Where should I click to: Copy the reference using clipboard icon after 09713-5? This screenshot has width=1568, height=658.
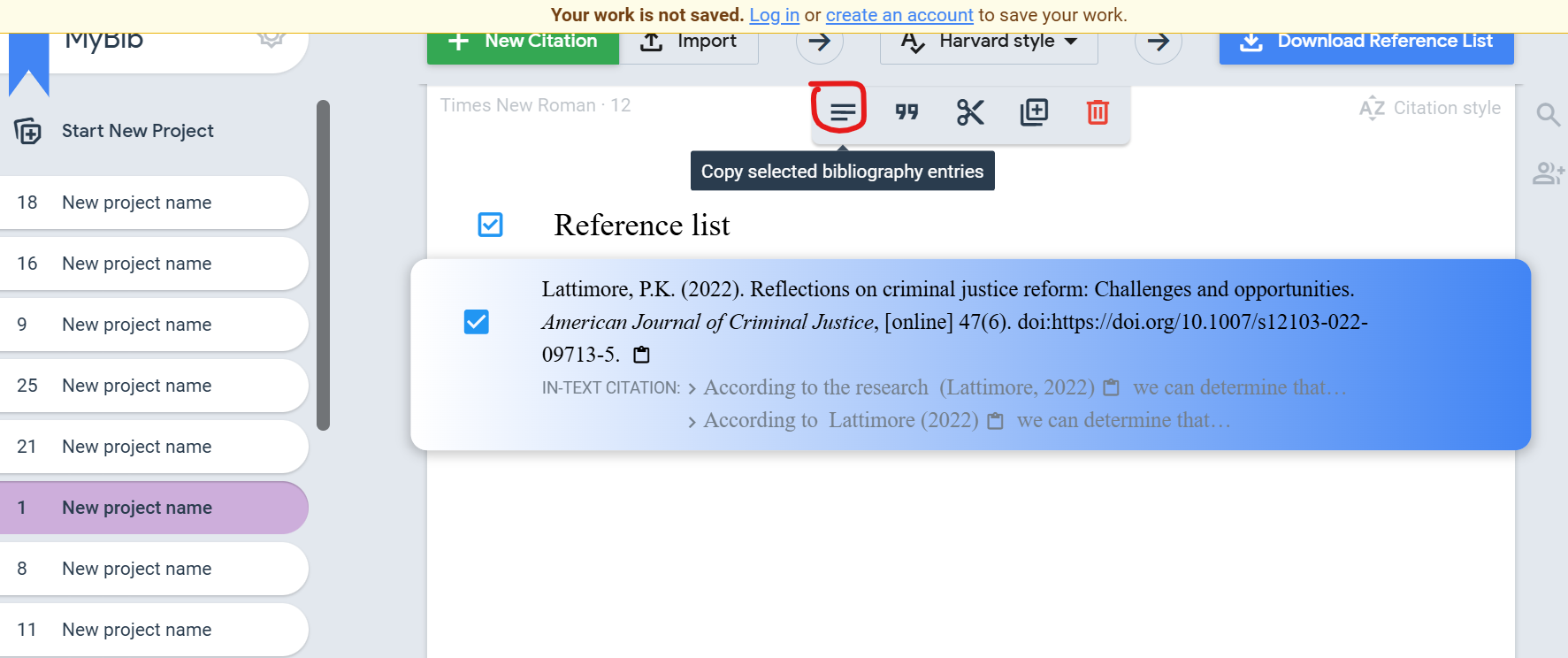click(x=642, y=356)
